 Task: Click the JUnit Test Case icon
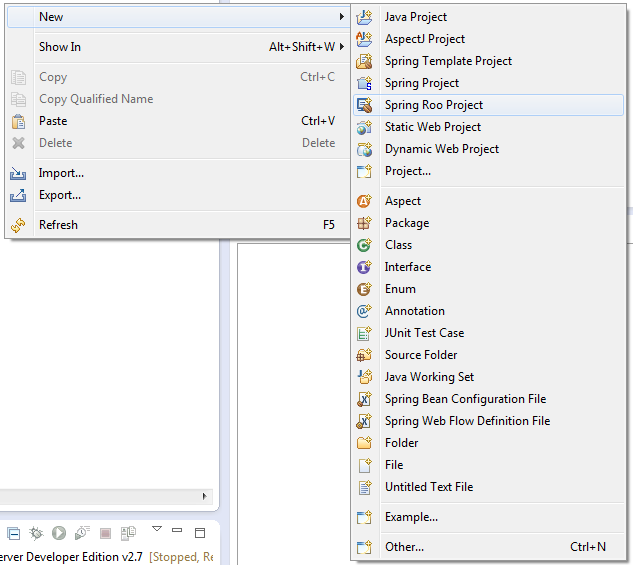coord(364,333)
